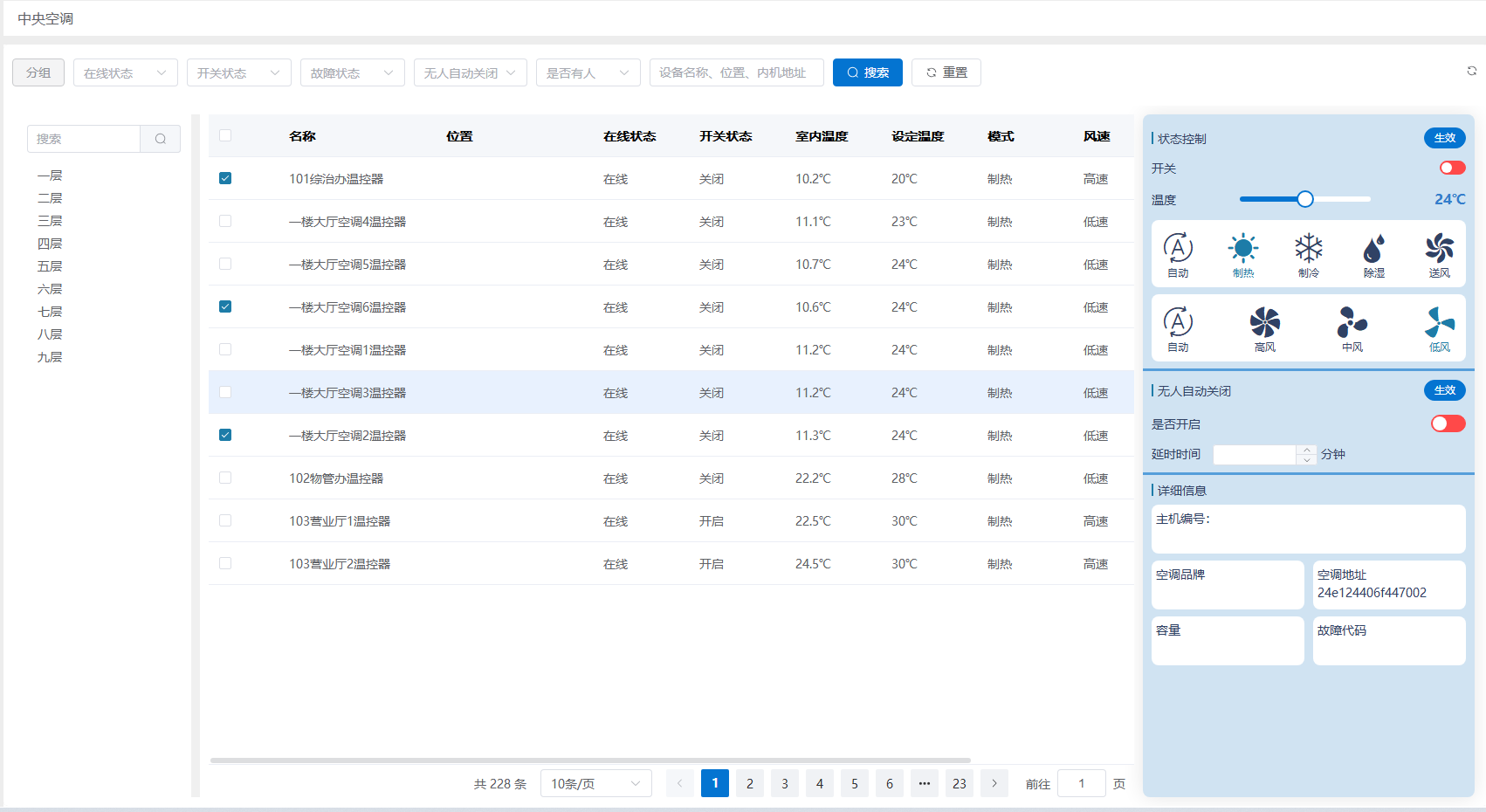Image resolution: width=1486 pixels, height=812 pixels.
Task: Choose the dehumidify water drop icon
Action: (x=1373, y=250)
